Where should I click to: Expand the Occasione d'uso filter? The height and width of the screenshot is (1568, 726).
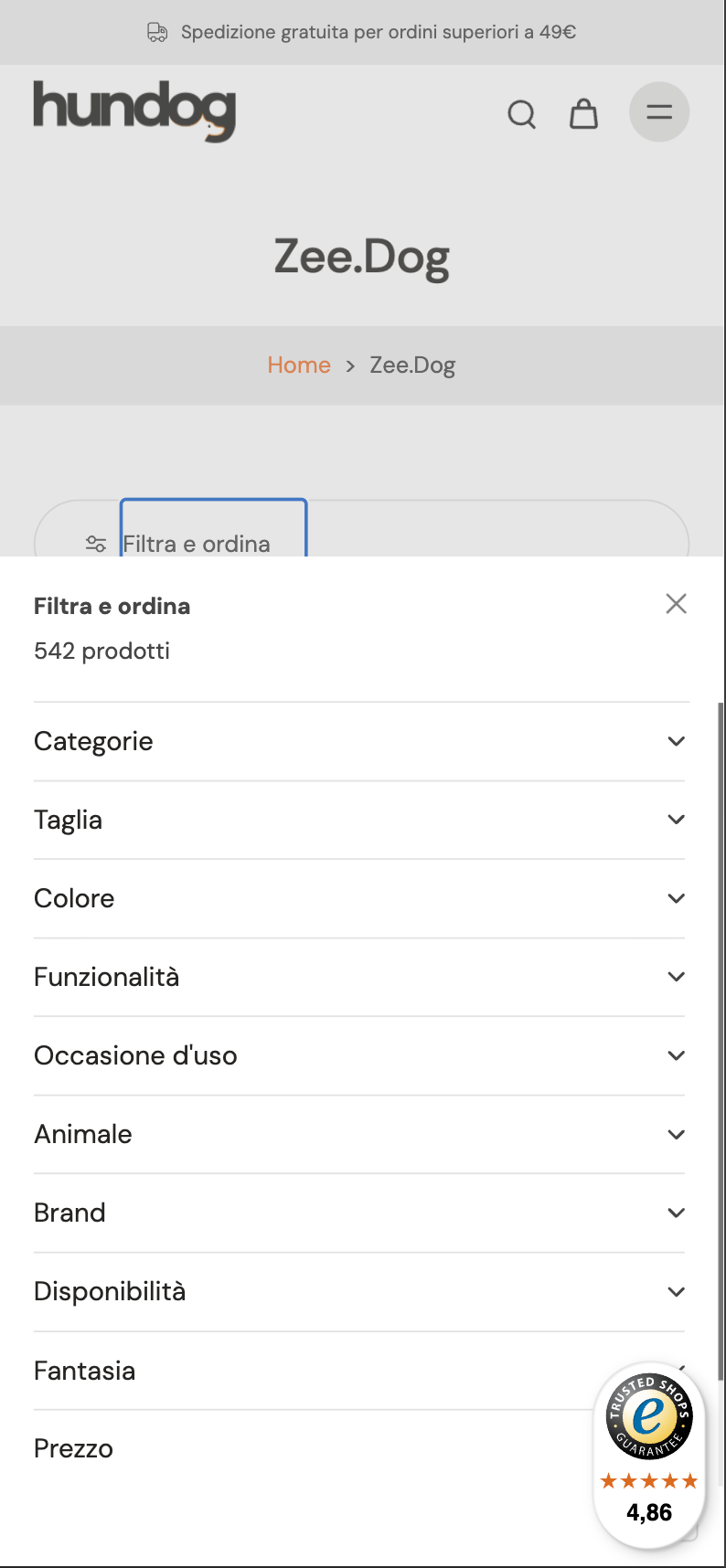tap(359, 1055)
